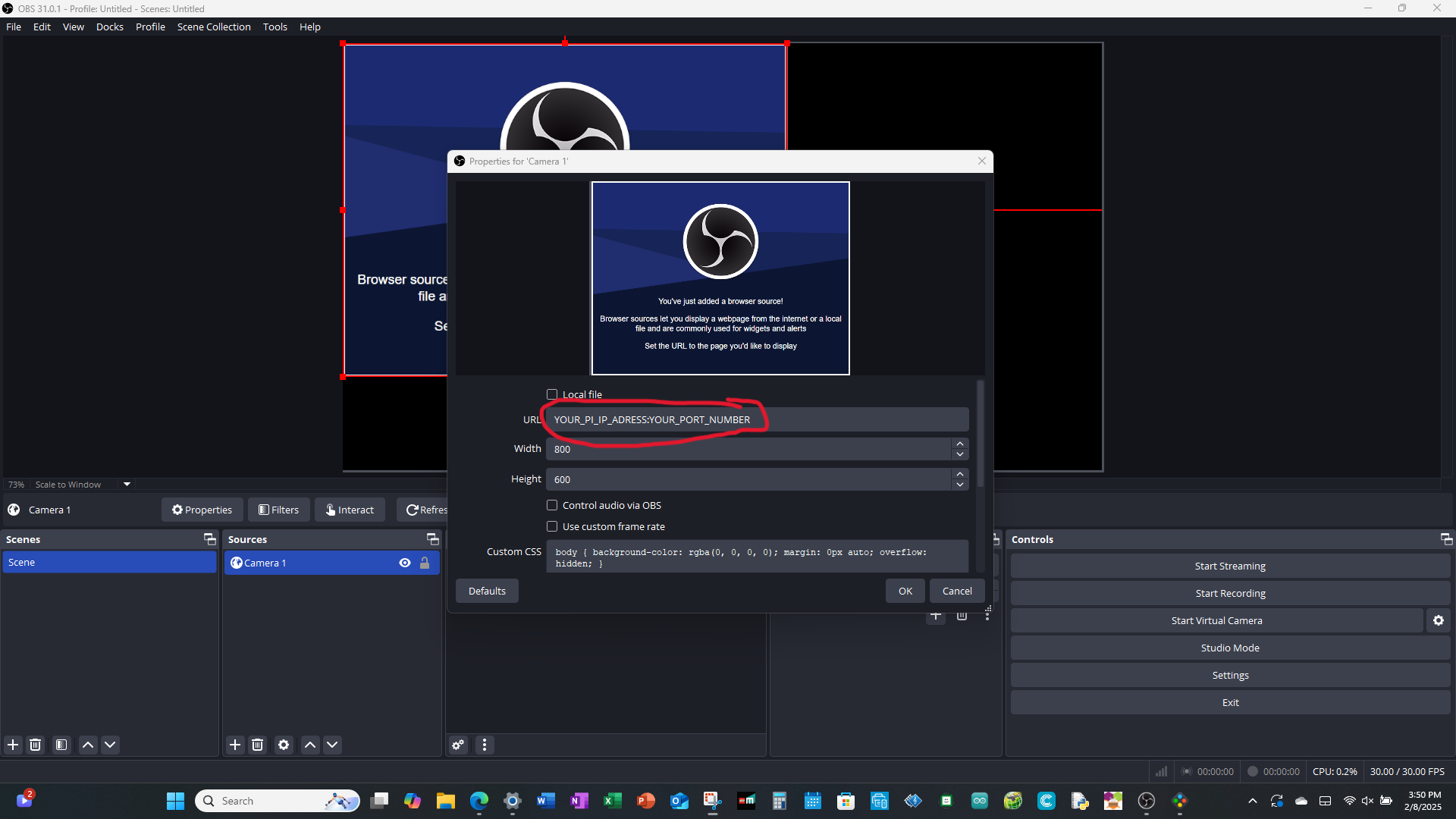This screenshot has width=1456, height=819.
Task: Open advanced audio properties gears icon
Action: 458,745
